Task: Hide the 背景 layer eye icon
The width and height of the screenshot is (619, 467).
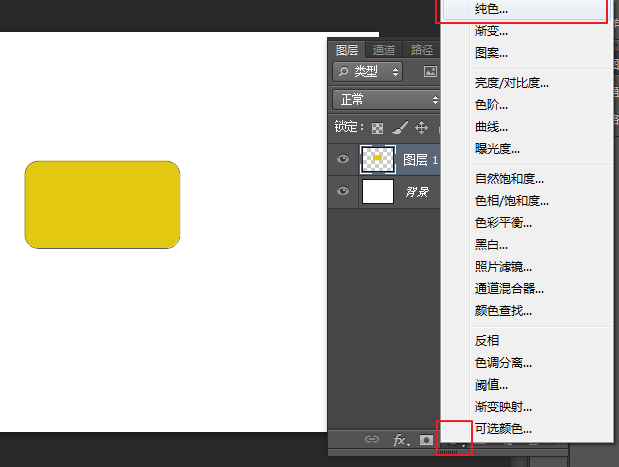Action: (x=343, y=191)
